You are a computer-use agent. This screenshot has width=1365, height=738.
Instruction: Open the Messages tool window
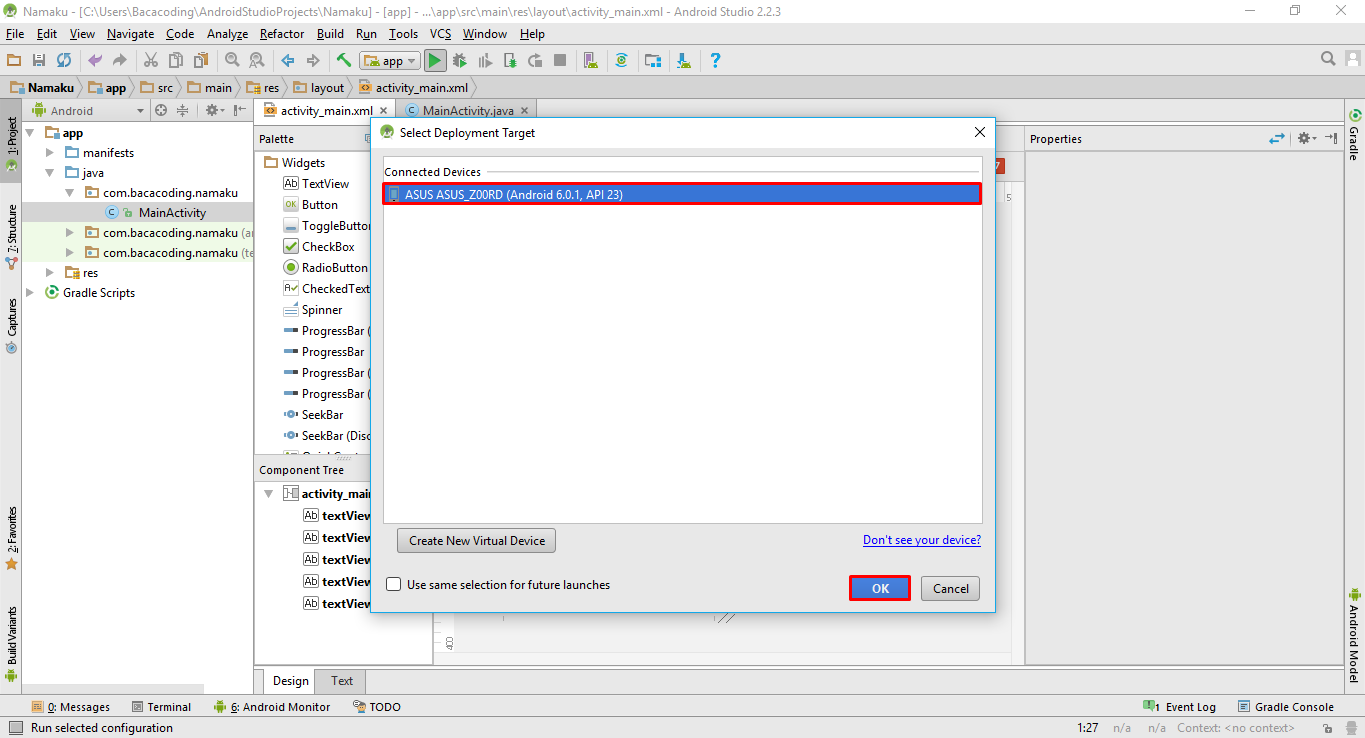click(x=71, y=707)
